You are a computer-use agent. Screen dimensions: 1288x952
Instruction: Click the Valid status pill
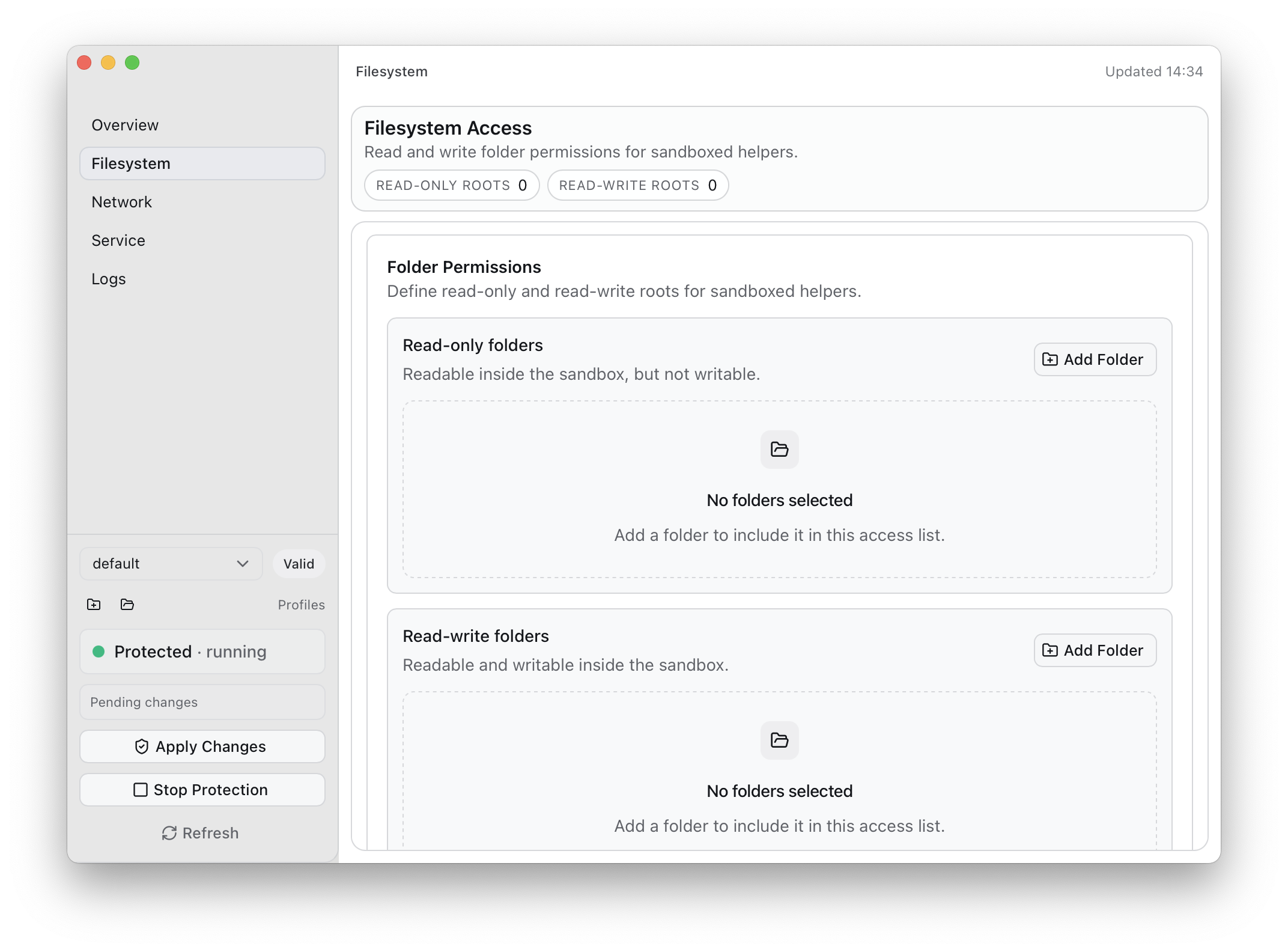pos(299,564)
